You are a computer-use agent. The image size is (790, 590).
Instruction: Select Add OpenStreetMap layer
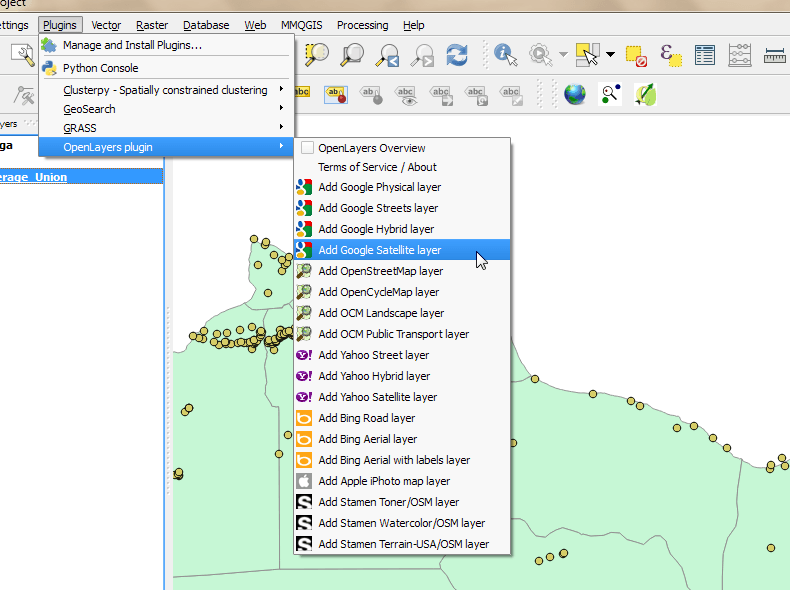380,271
